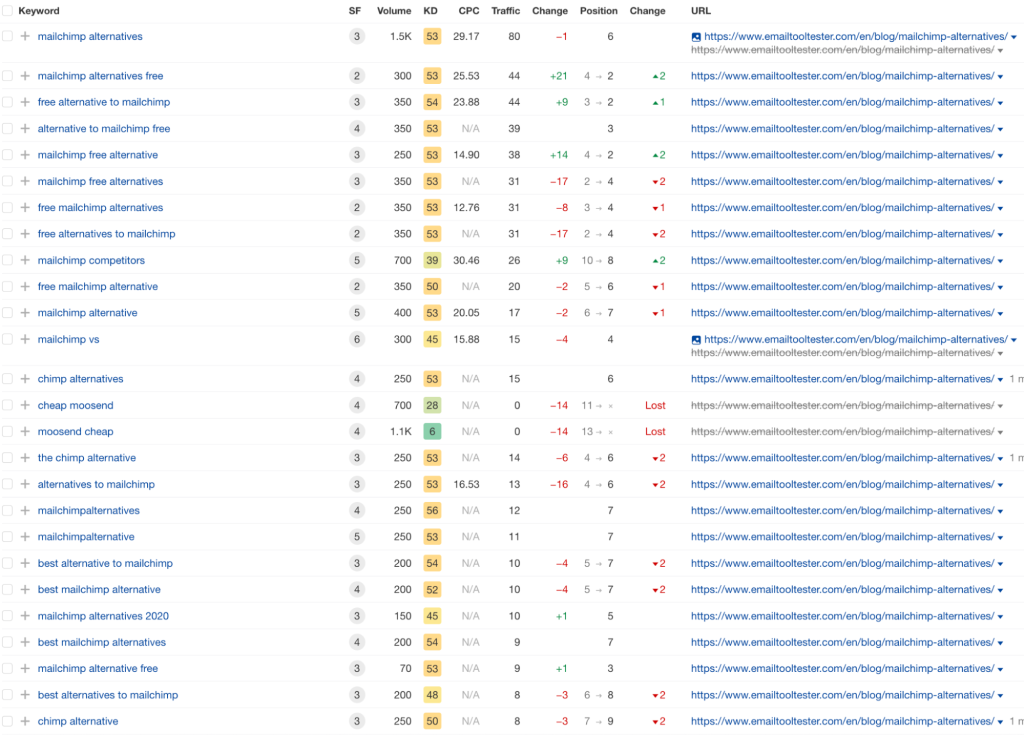The width and height of the screenshot is (1024, 735).
Task: Click KD badge 56 for 'mailchimpalternatives'
Action: pos(432,510)
